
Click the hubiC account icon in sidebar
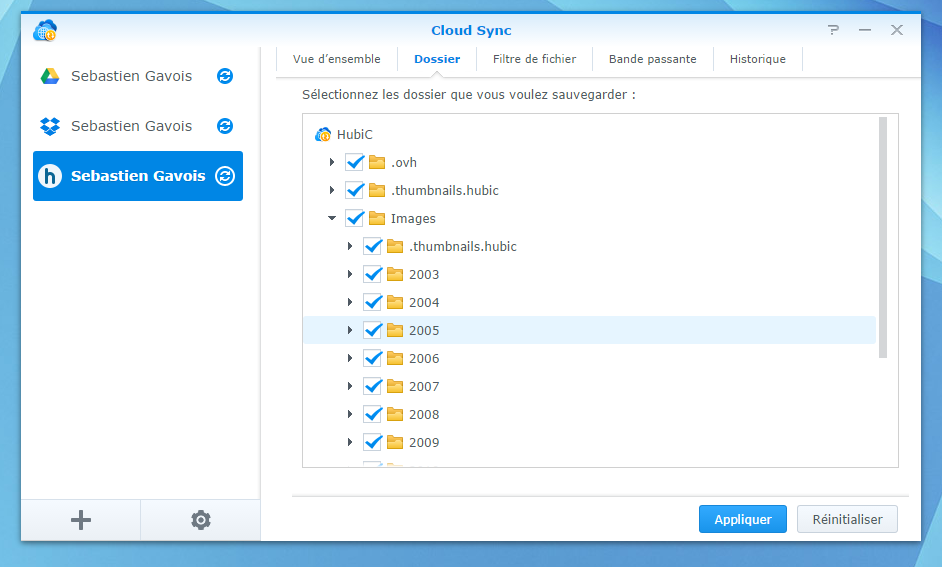50,176
